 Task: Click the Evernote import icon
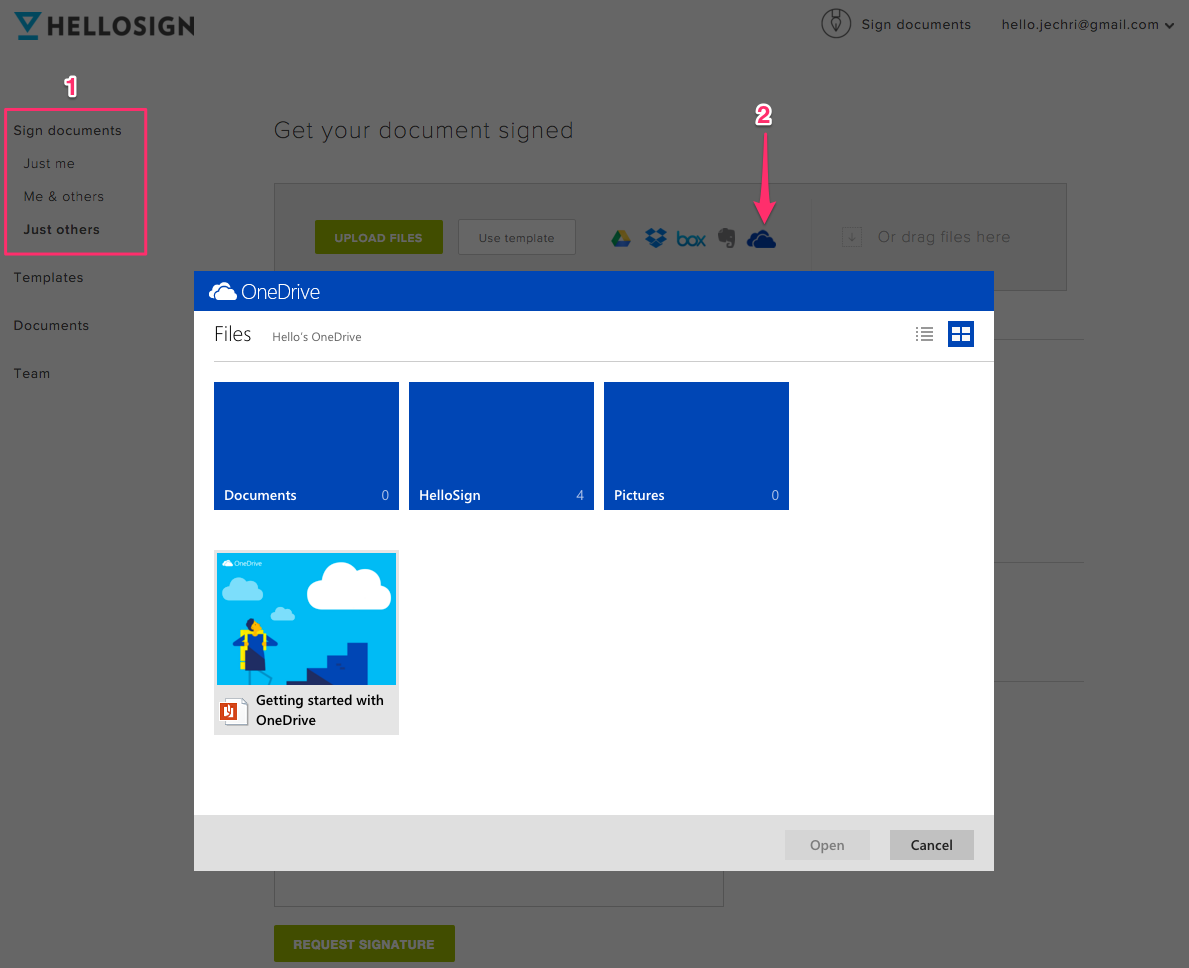pyautogui.click(x=726, y=238)
